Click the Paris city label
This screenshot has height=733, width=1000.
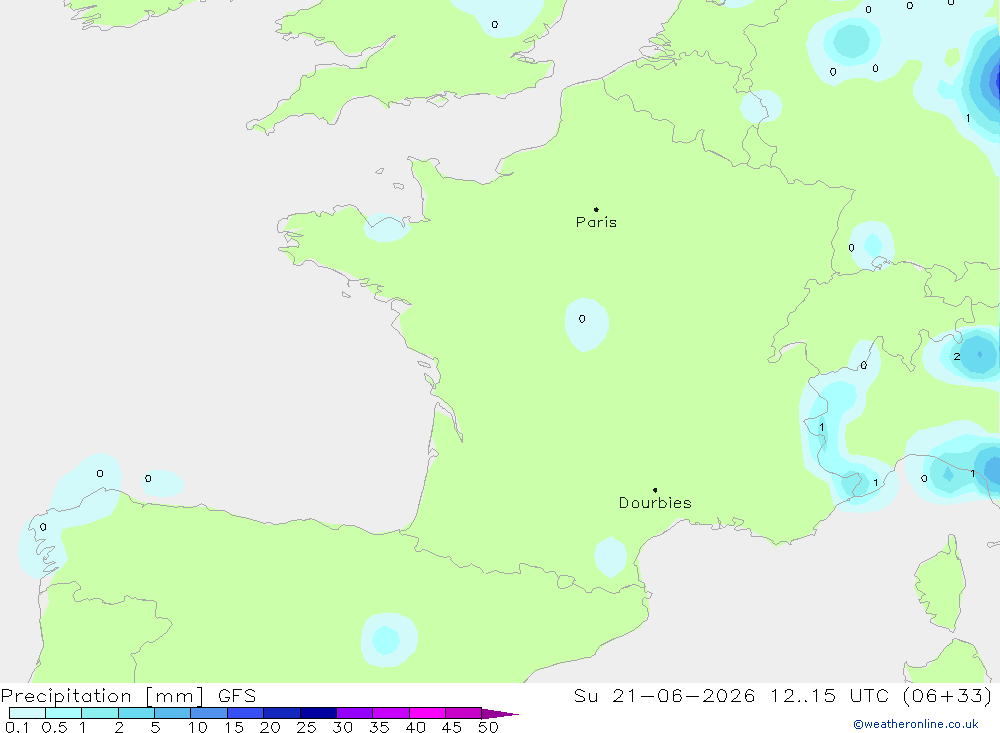tap(596, 222)
